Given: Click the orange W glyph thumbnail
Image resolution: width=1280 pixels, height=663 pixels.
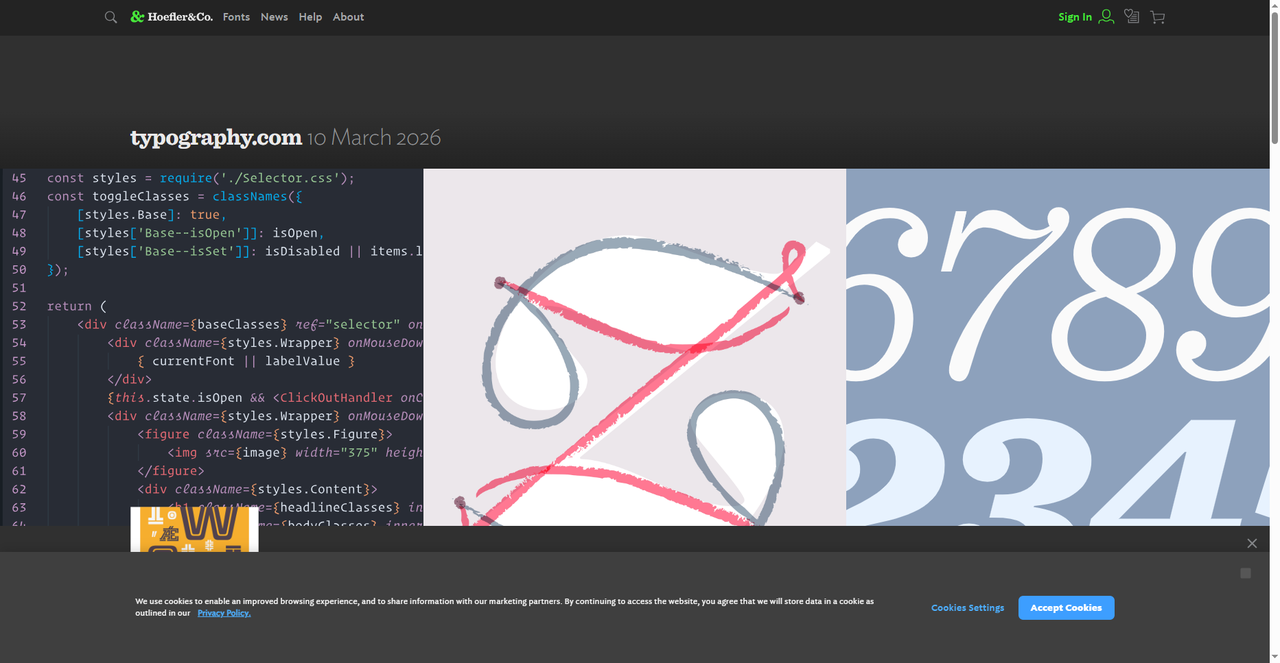Looking at the screenshot, I should [194, 528].
